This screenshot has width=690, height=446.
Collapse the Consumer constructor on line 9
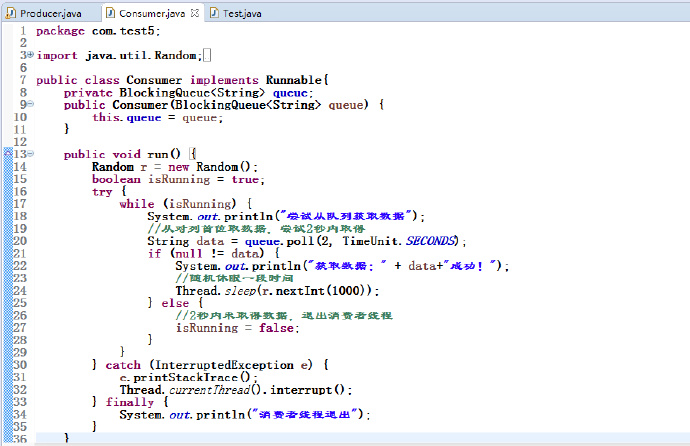(30, 104)
